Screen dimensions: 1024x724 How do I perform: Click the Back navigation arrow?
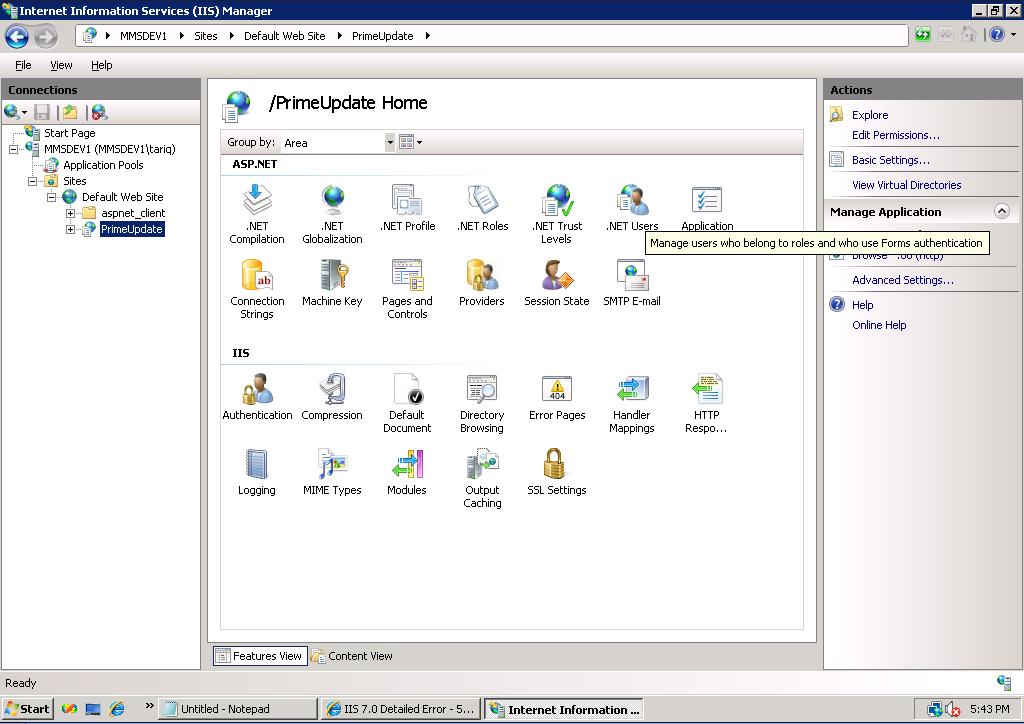tap(17, 36)
